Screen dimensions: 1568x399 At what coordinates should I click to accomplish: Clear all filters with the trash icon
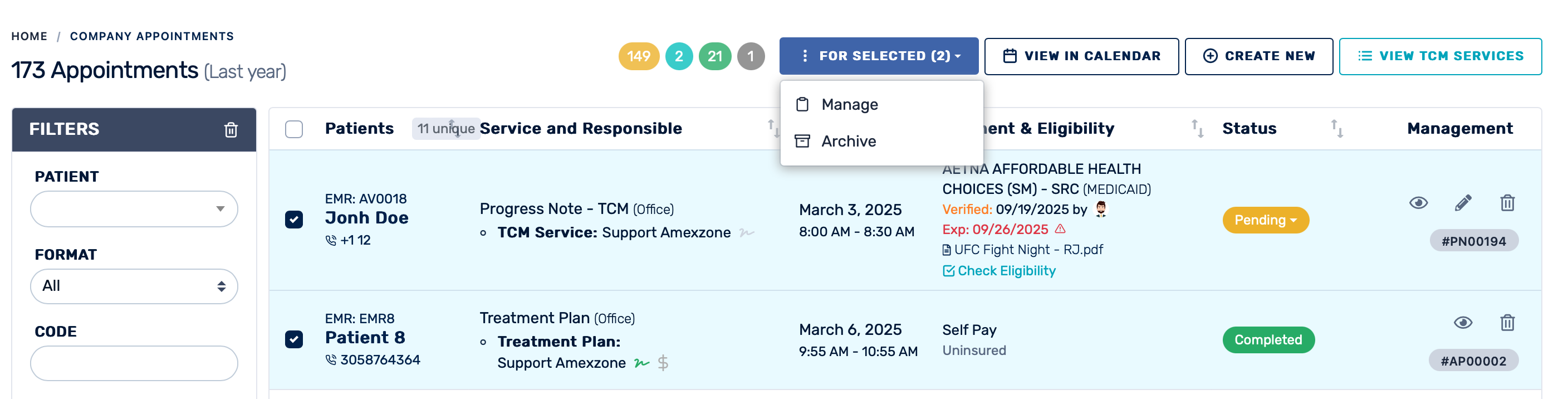(231, 130)
